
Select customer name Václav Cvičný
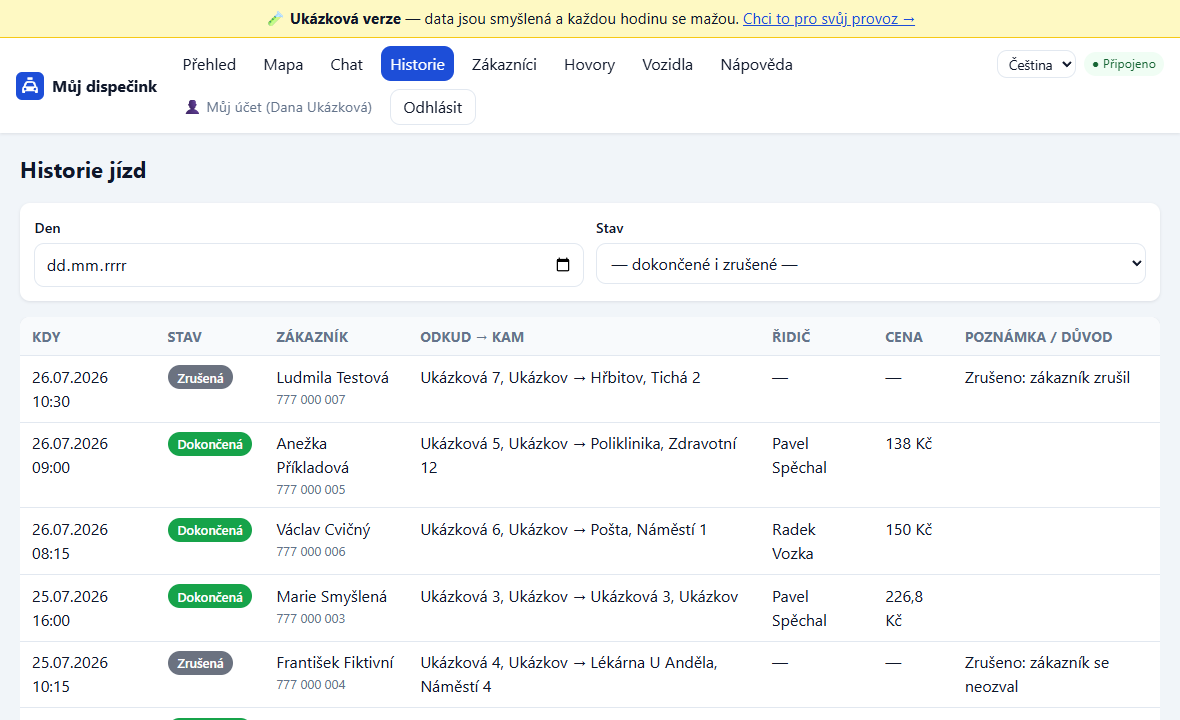pos(324,530)
